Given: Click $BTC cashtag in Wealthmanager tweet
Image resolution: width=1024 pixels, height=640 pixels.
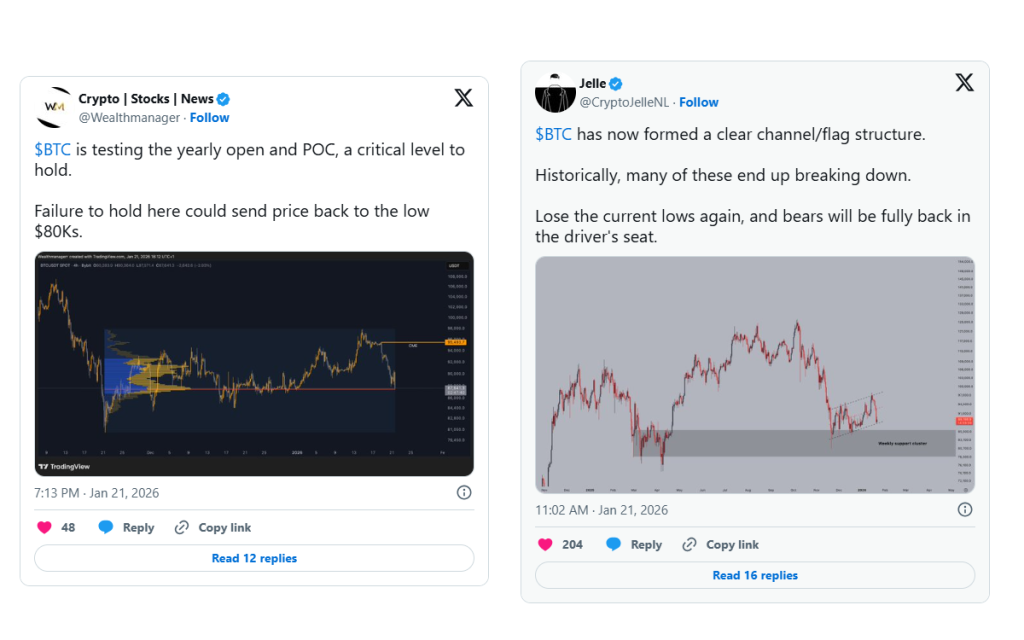Looking at the screenshot, I should tap(52, 150).
